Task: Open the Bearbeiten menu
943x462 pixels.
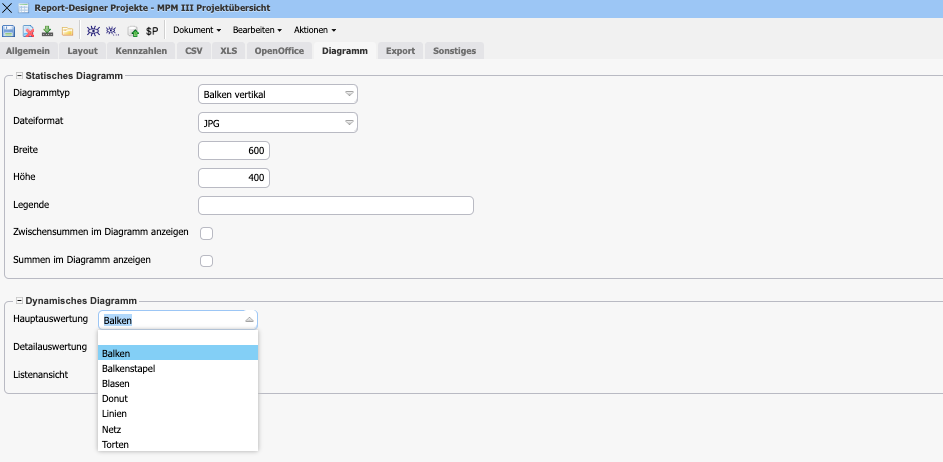Action: click(x=257, y=30)
